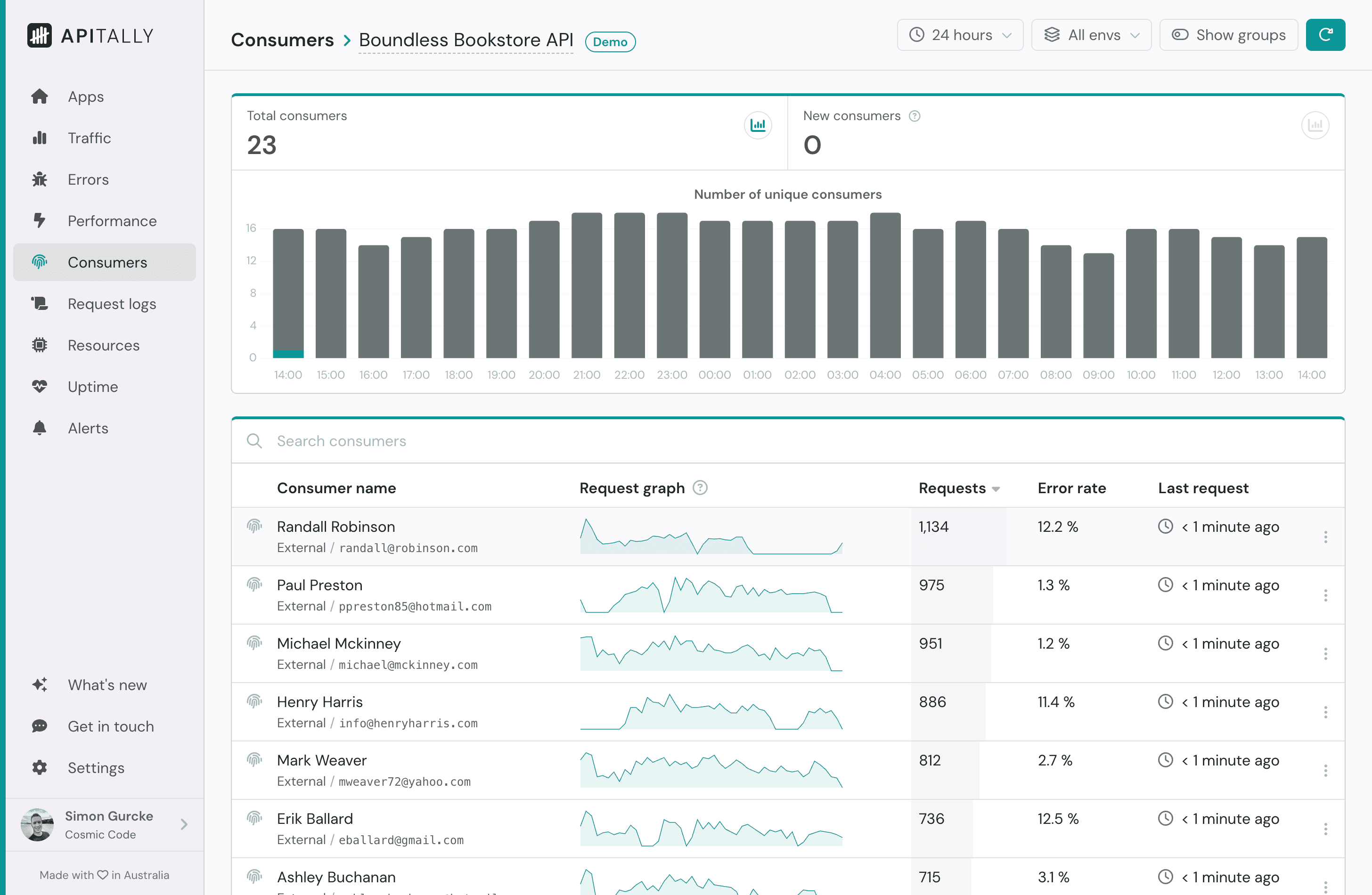The height and width of the screenshot is (895, 1372).
Task: Click the Boundless Bookstore API breadcrumb
Action: point(466,40)
